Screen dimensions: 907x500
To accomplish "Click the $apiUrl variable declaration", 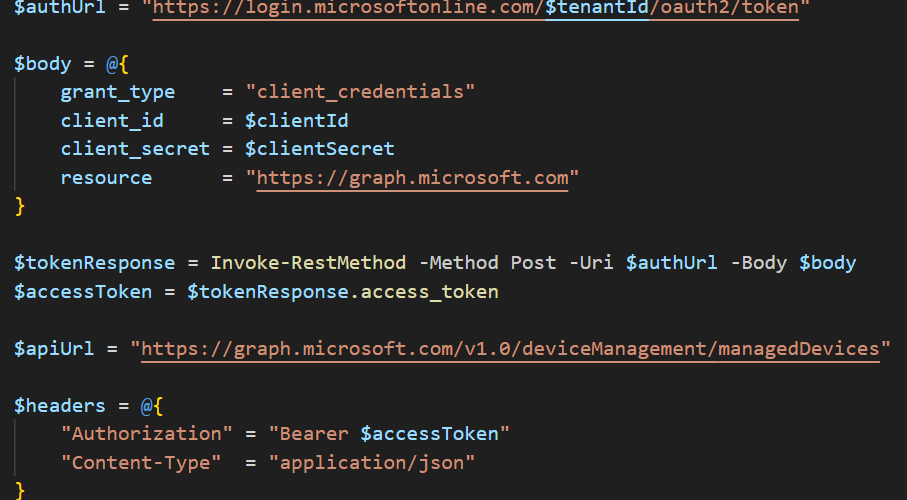I will (x=54, y=349).
